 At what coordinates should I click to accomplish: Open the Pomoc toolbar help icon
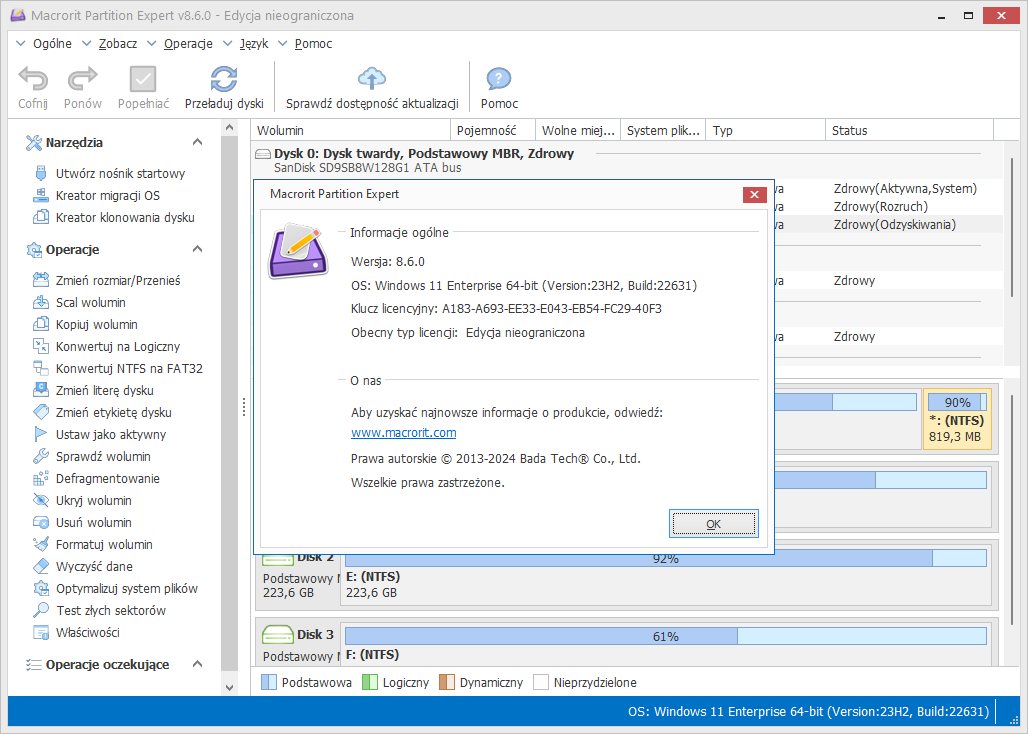coord(499,79)
